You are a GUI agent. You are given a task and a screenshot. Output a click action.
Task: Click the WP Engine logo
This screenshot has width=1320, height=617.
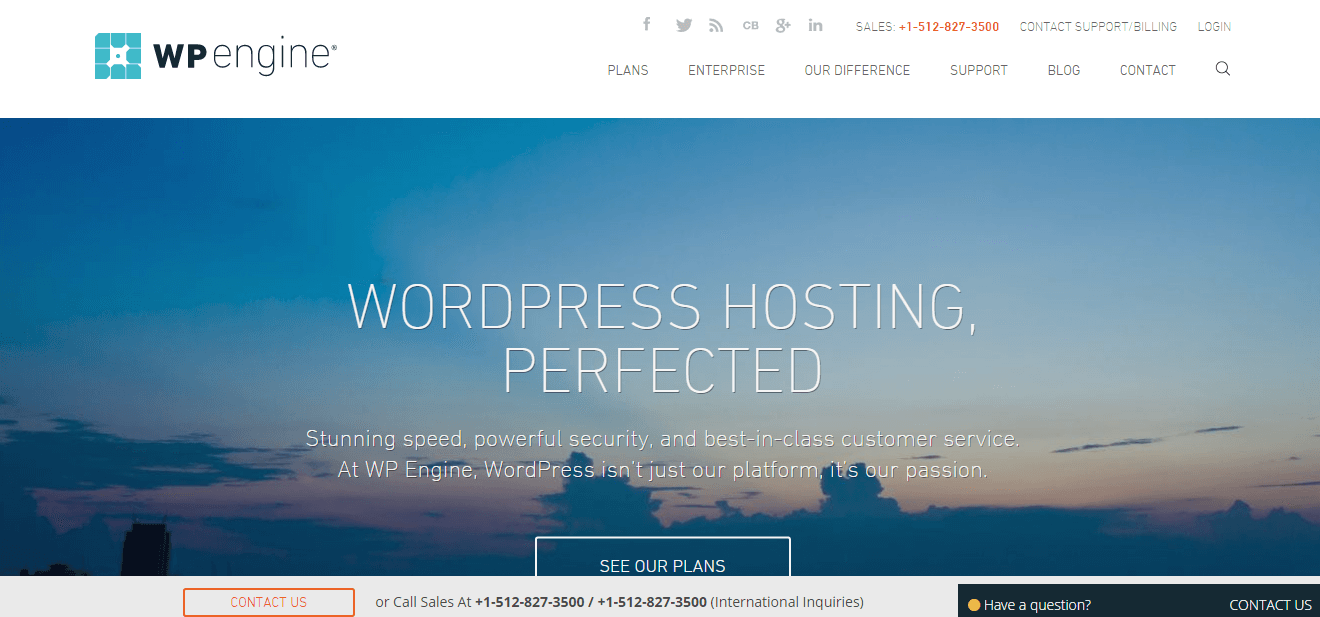(216, 56)
